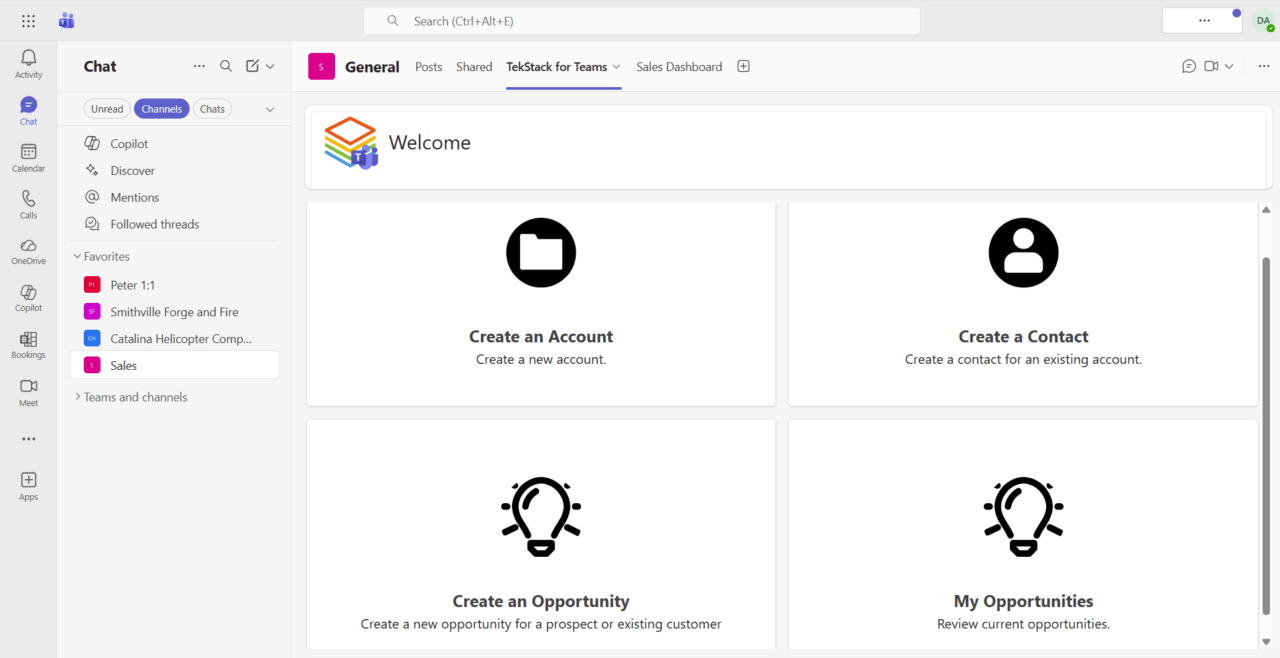Open the Activity feed in sidebar
1280x658 pixels.
(x=28, y=64)
